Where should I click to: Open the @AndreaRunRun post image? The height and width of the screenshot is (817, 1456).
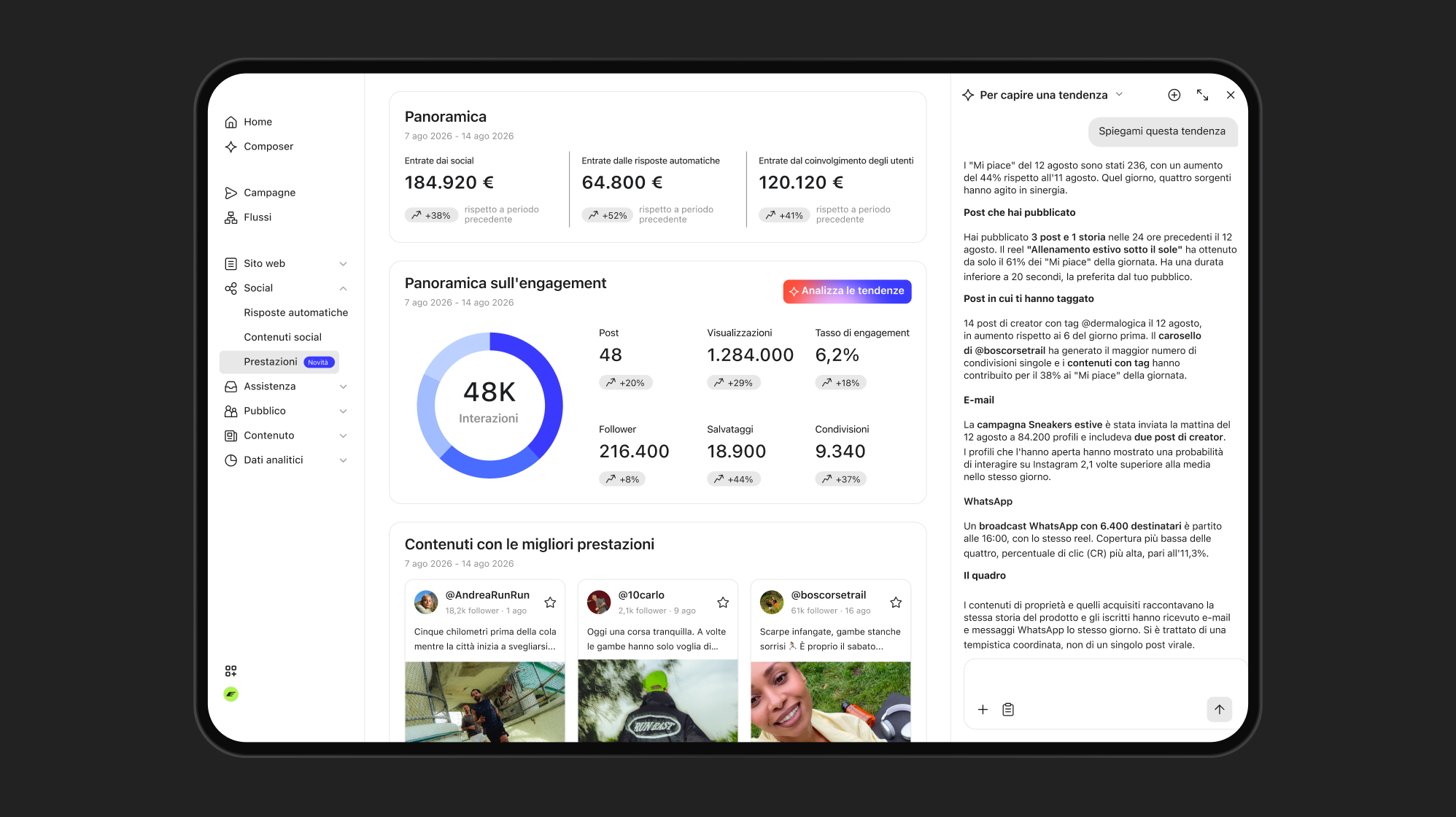pos(484,702)
